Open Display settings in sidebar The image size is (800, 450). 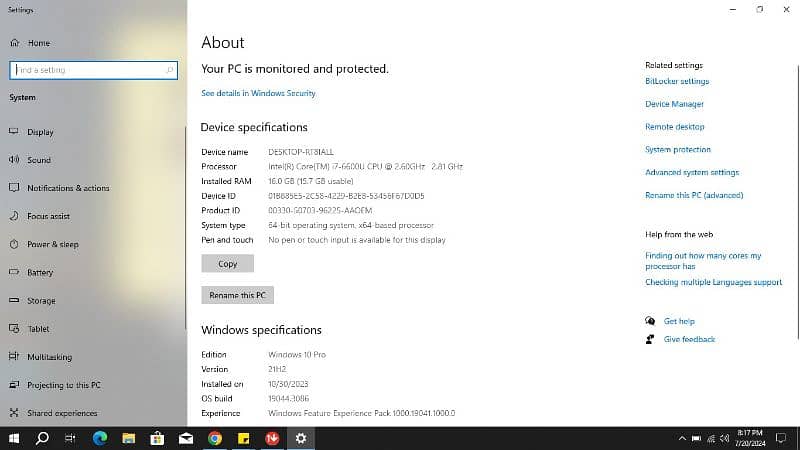coord(40,132)
